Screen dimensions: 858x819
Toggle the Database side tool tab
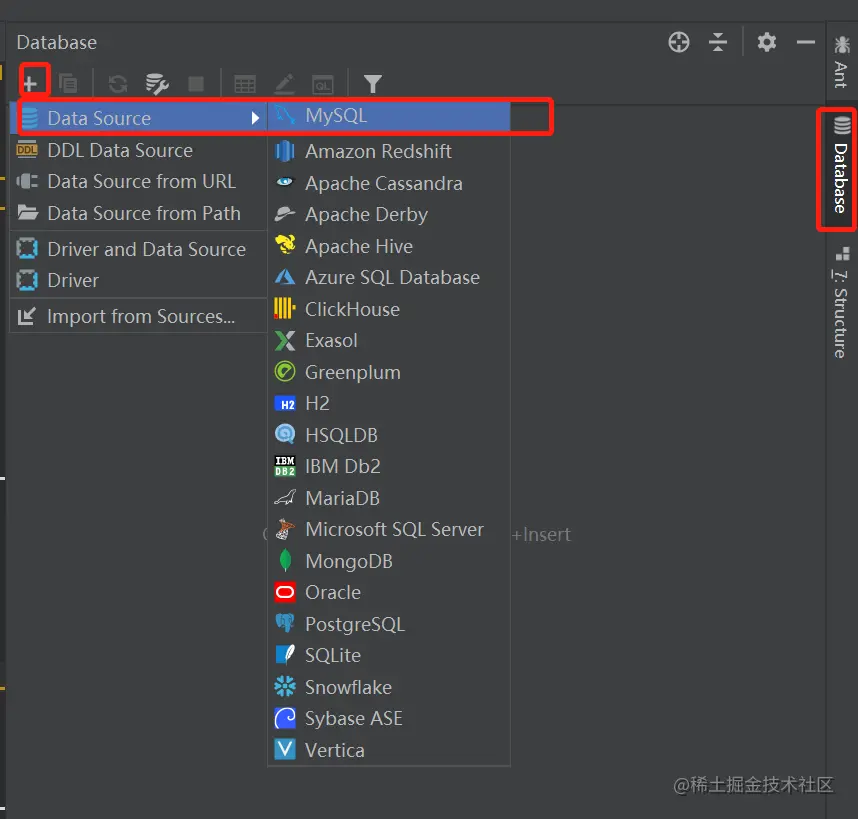pyautogui.click(x=841, y=167)
